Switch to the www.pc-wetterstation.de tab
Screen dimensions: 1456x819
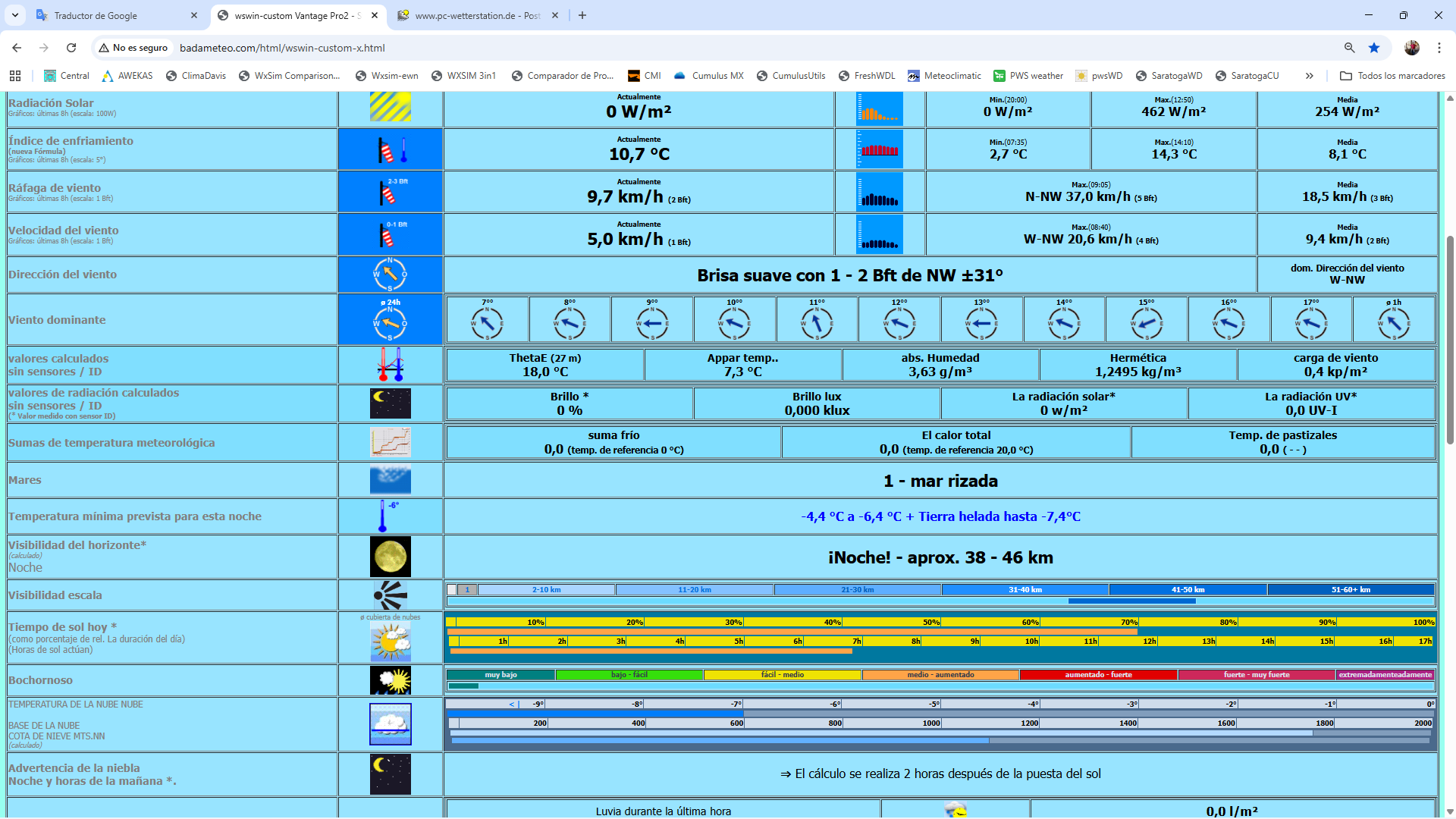coord(476,15)
